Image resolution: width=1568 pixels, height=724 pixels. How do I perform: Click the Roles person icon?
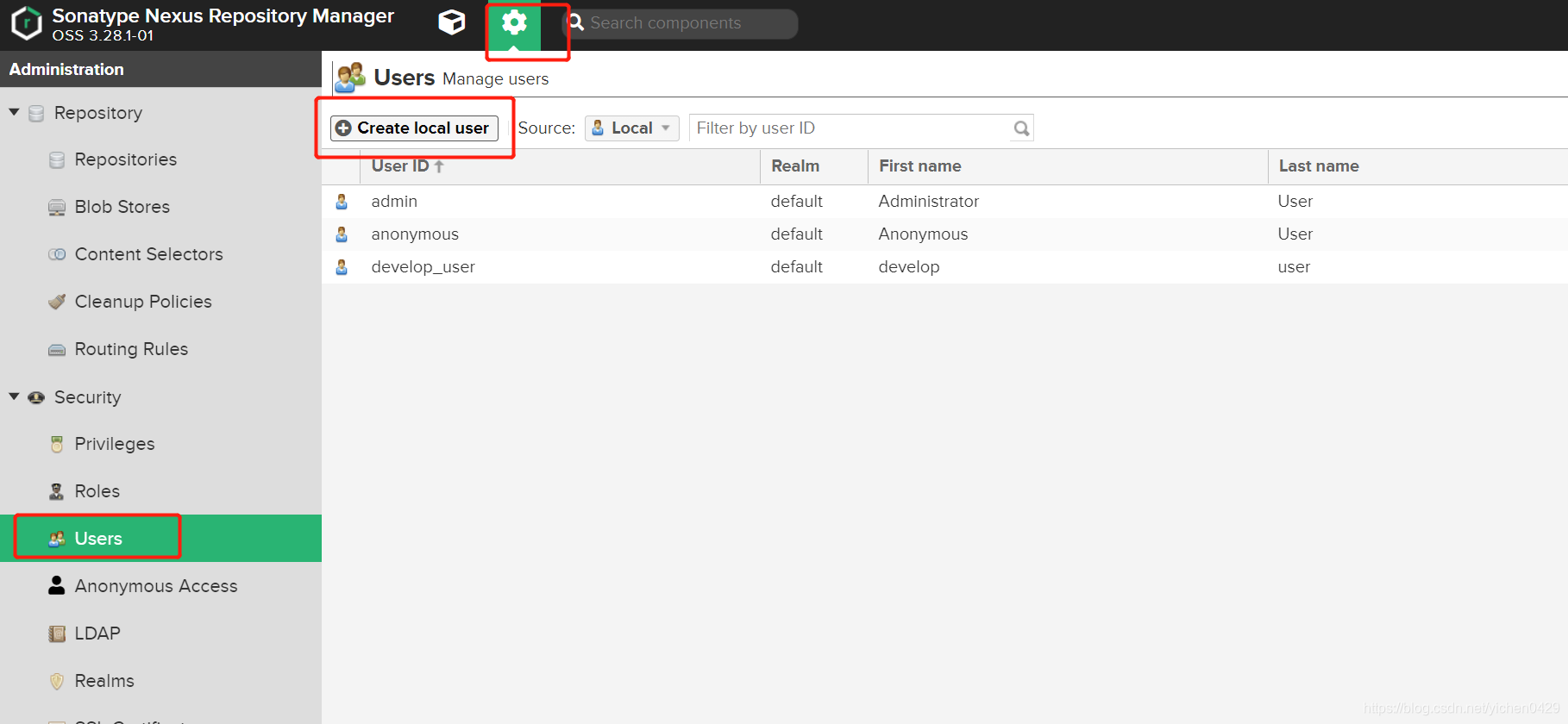pyautogui.click(x=57, y=491)
